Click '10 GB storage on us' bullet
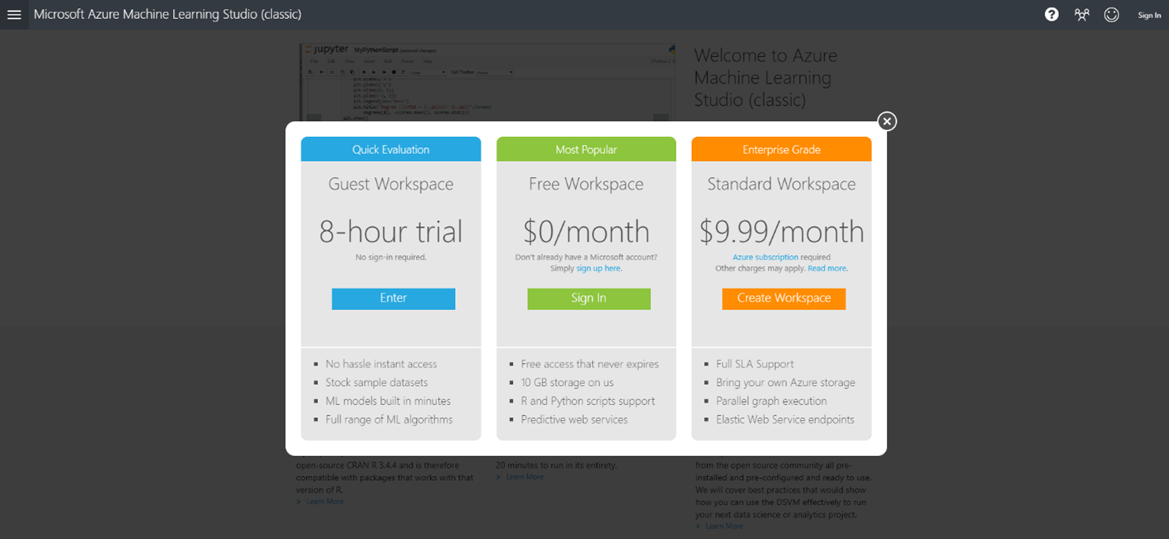This screenshot has width=1169, height=539. click(567, 382)
